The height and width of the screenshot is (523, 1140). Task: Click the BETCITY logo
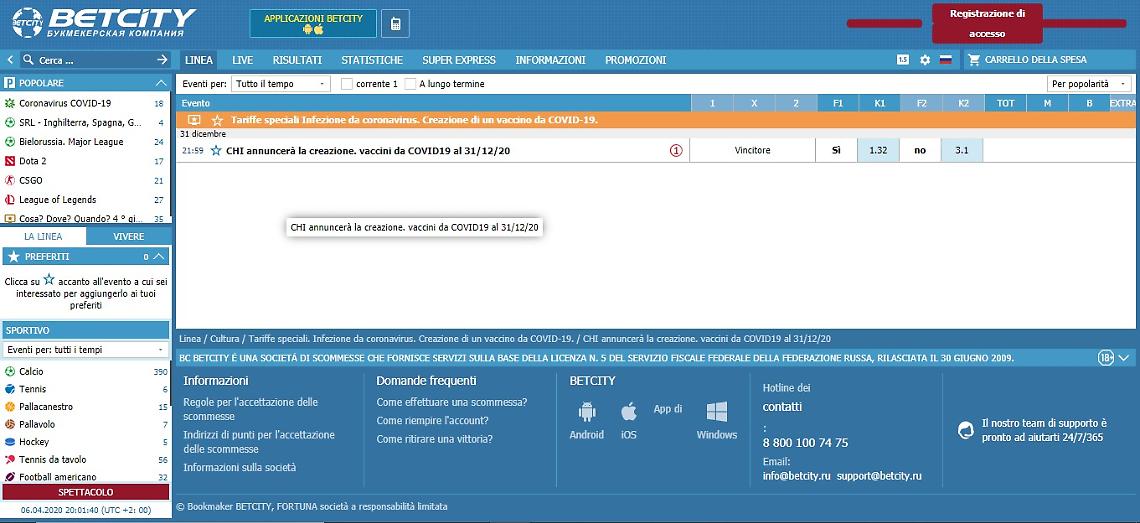[104, 23]
